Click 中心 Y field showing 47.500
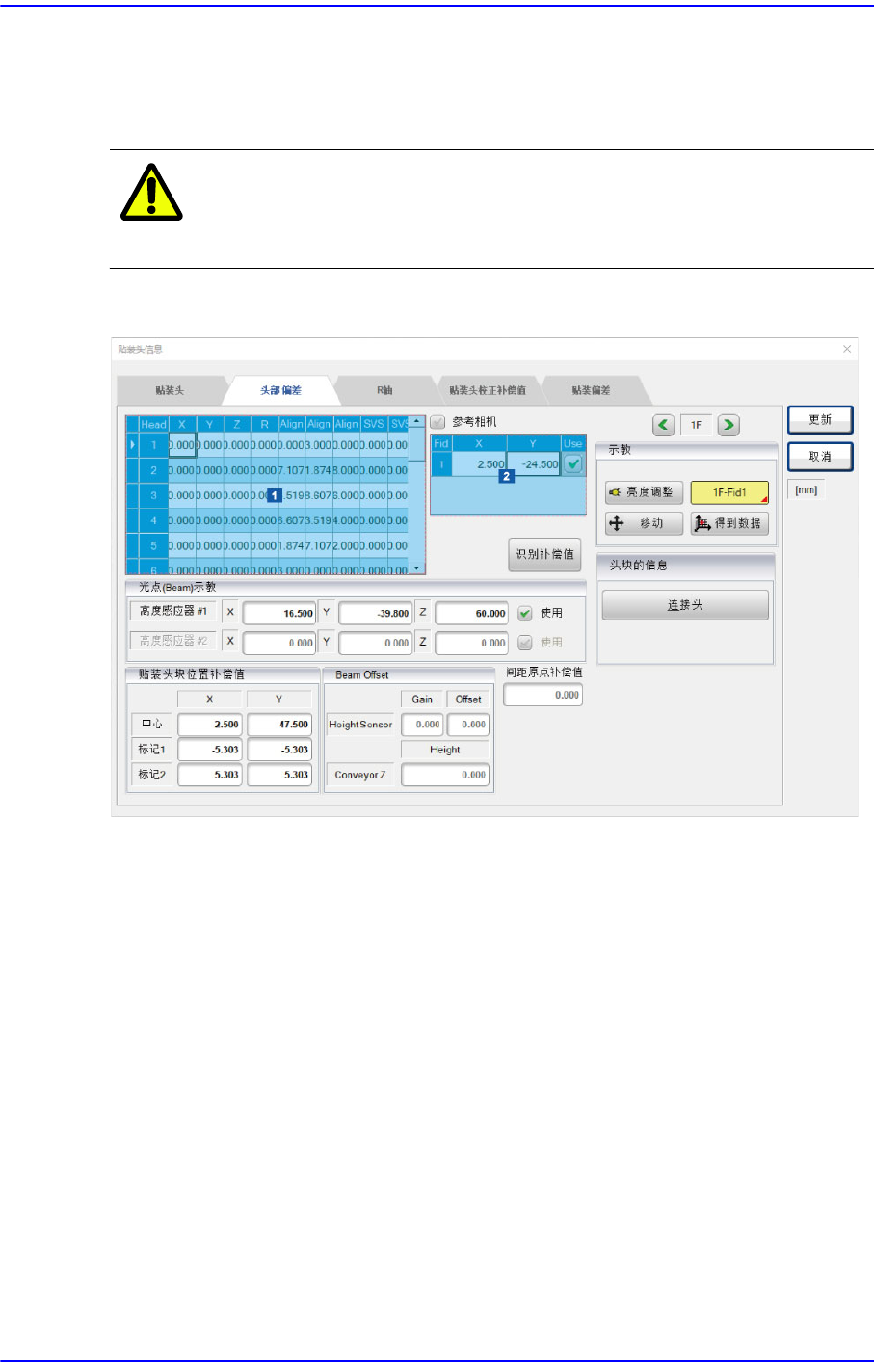 279,725
